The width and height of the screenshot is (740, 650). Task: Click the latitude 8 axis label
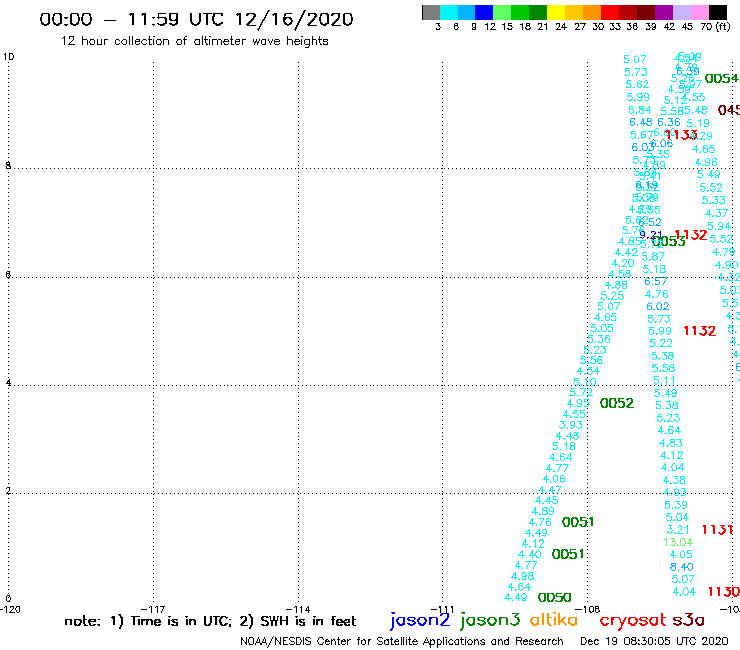(8, 166)
